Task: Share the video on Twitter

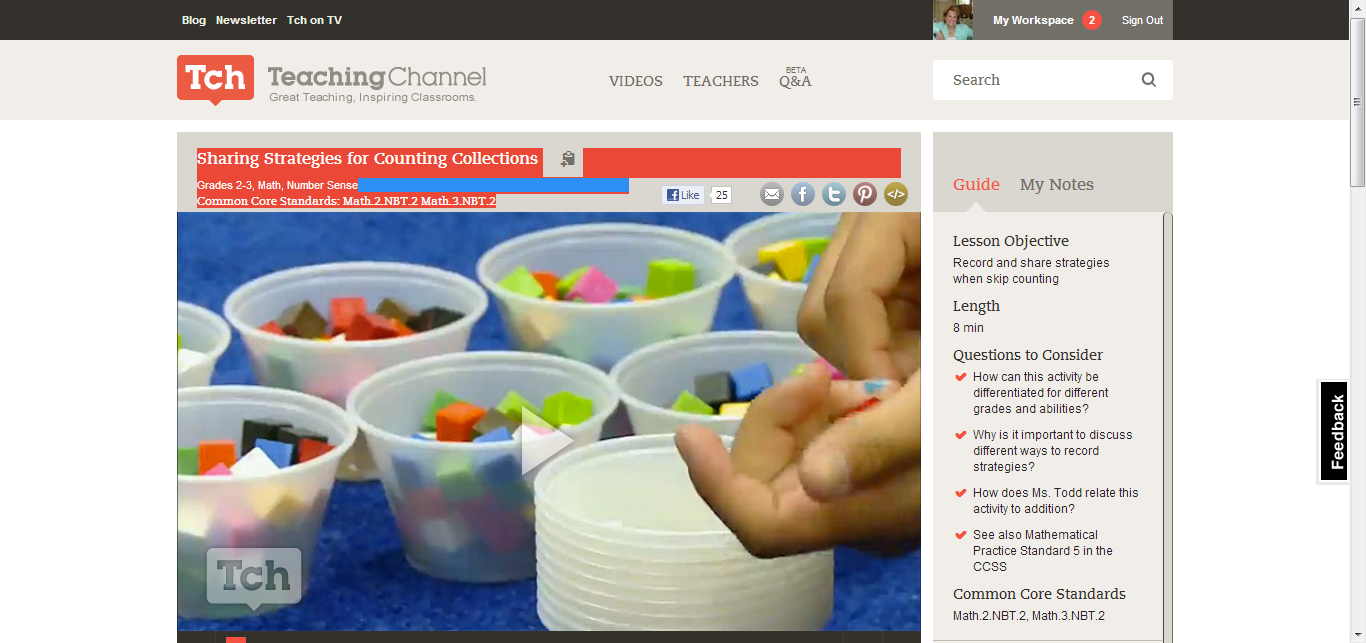Action: (x=834, y=194)
